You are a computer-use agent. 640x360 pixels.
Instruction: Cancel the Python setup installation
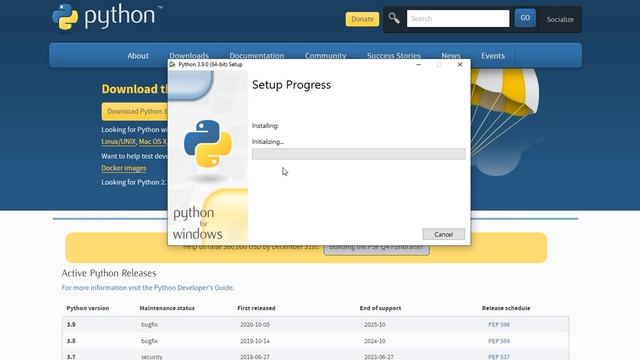click(444, 234)
